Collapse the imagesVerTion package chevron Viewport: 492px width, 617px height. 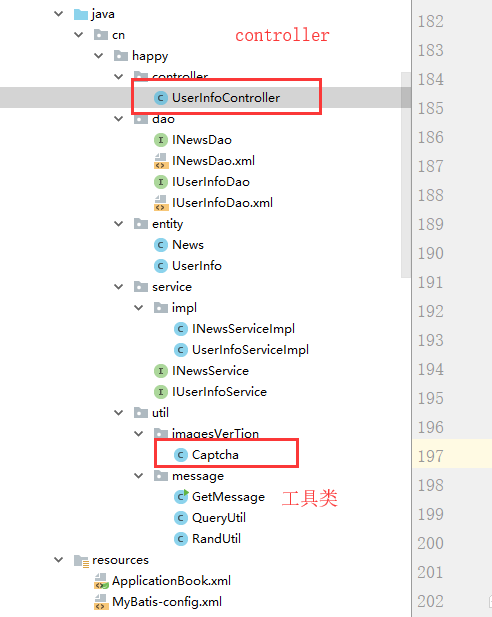[x=139, y=433]
